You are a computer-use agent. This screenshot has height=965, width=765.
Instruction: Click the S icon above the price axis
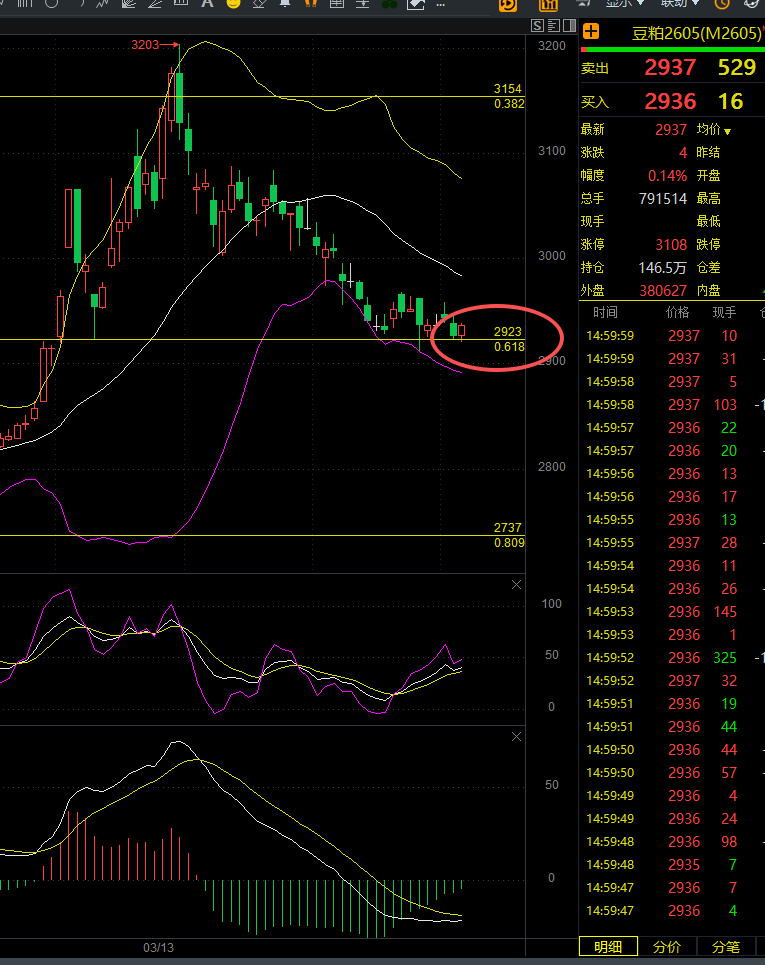(x=538, y=25)
